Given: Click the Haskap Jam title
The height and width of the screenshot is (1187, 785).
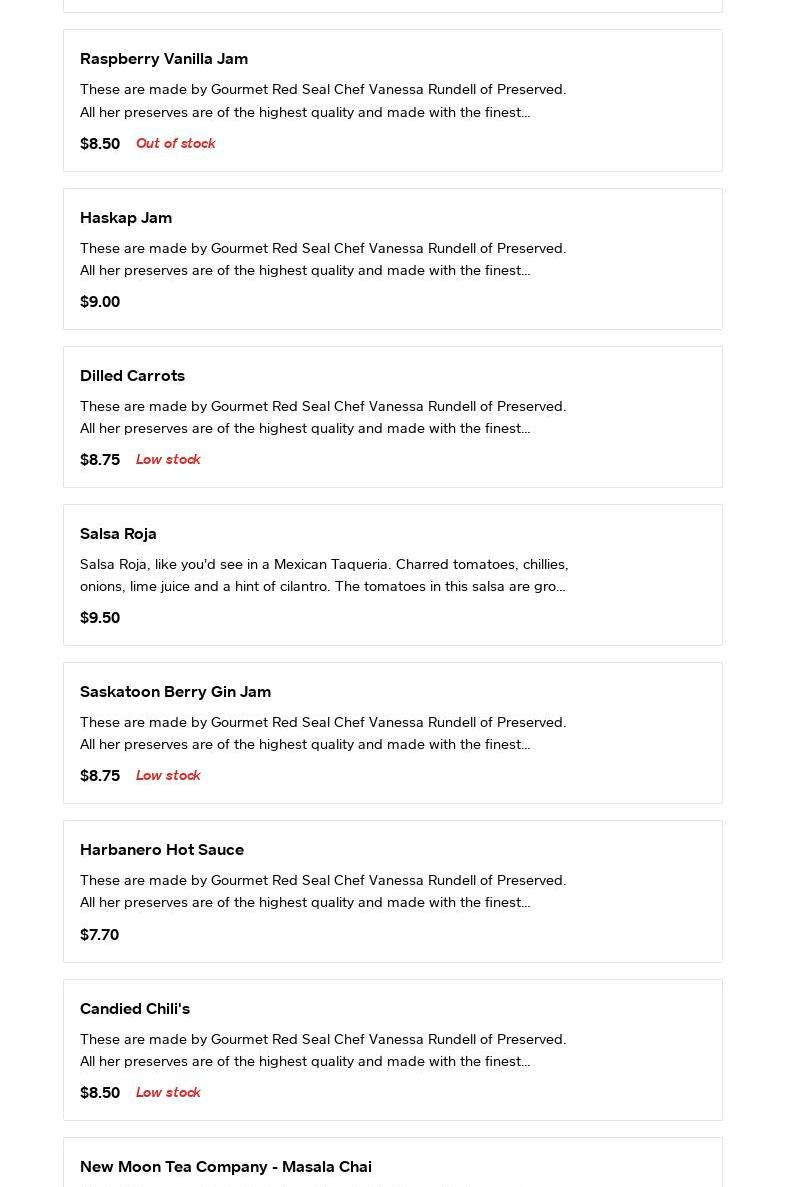Looking at the screenshot, I should click(x=126, y=218).
